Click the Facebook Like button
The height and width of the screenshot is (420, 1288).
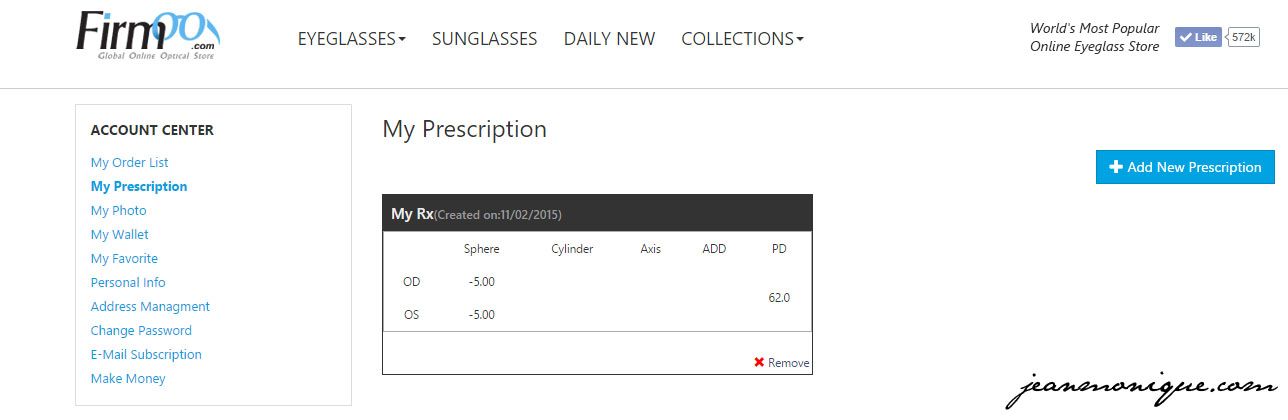point(1198,37)
